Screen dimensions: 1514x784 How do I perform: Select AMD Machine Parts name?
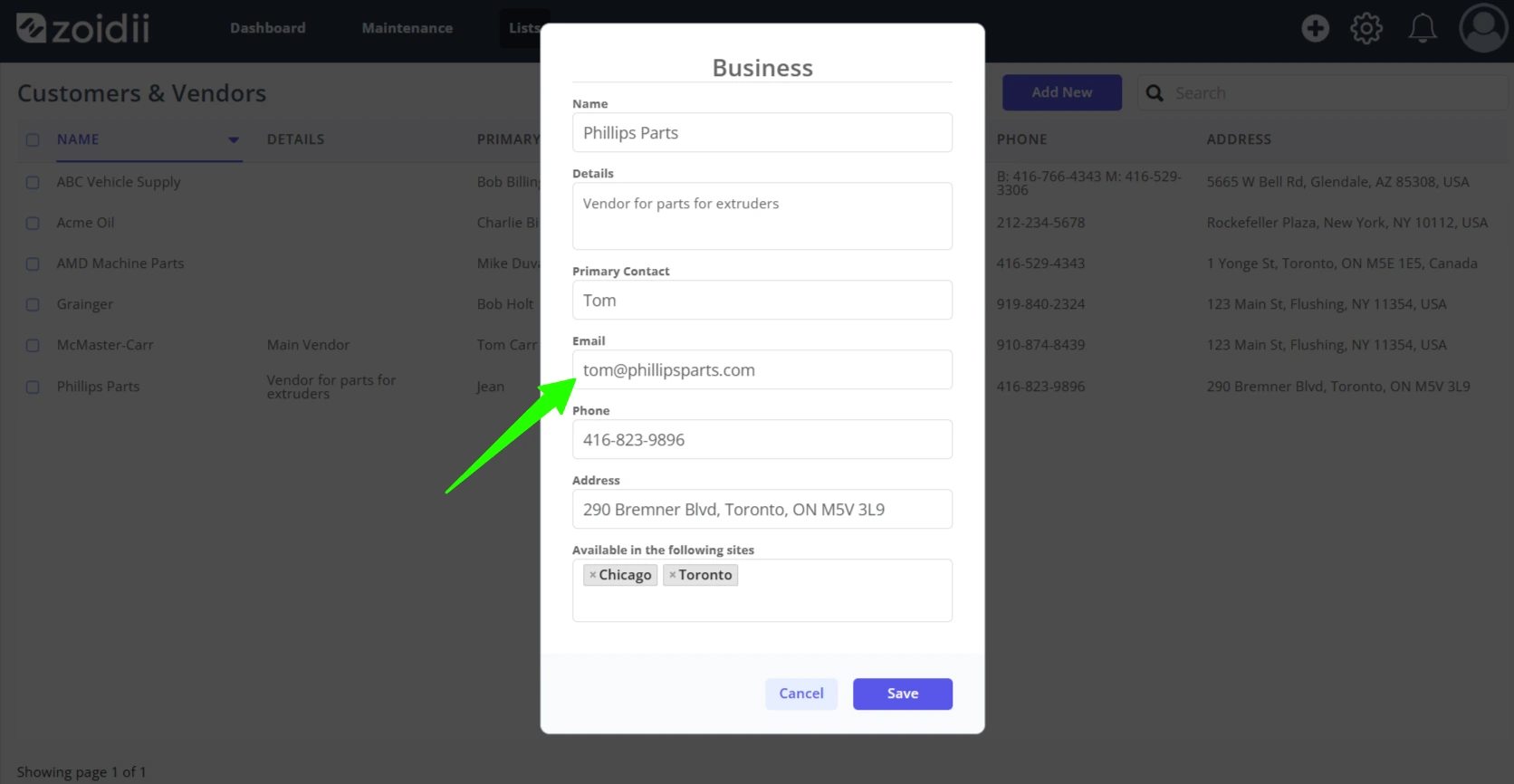click(120, 263)
